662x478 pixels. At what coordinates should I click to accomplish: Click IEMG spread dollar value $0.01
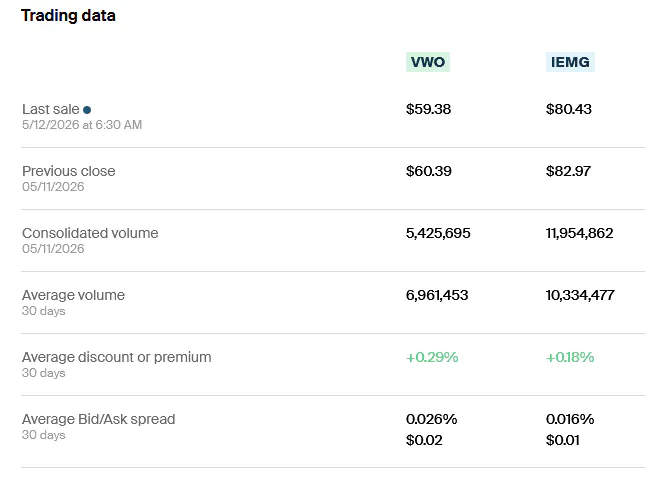562,440
